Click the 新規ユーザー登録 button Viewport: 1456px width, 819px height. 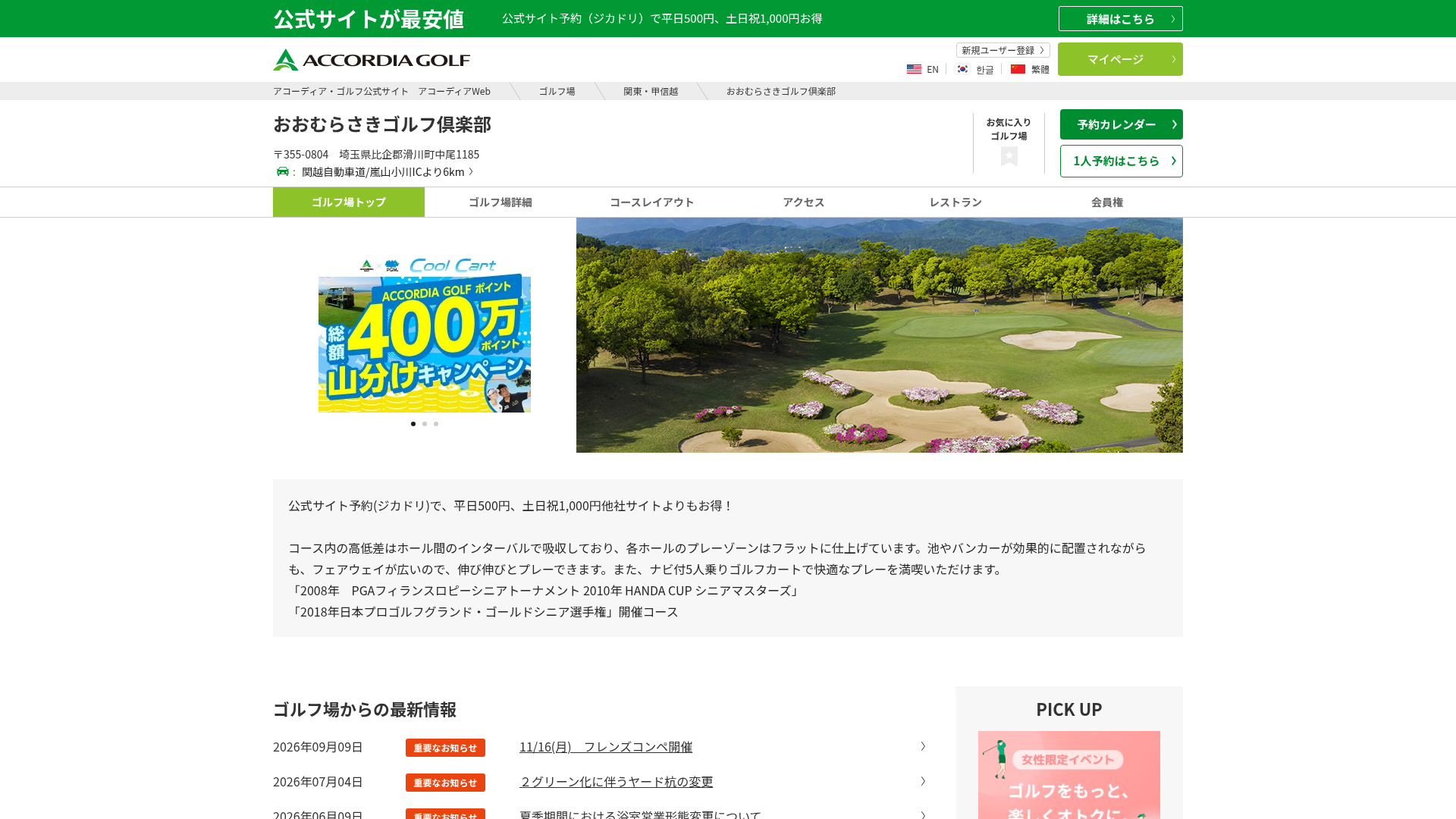click(x=1003, y=50)
